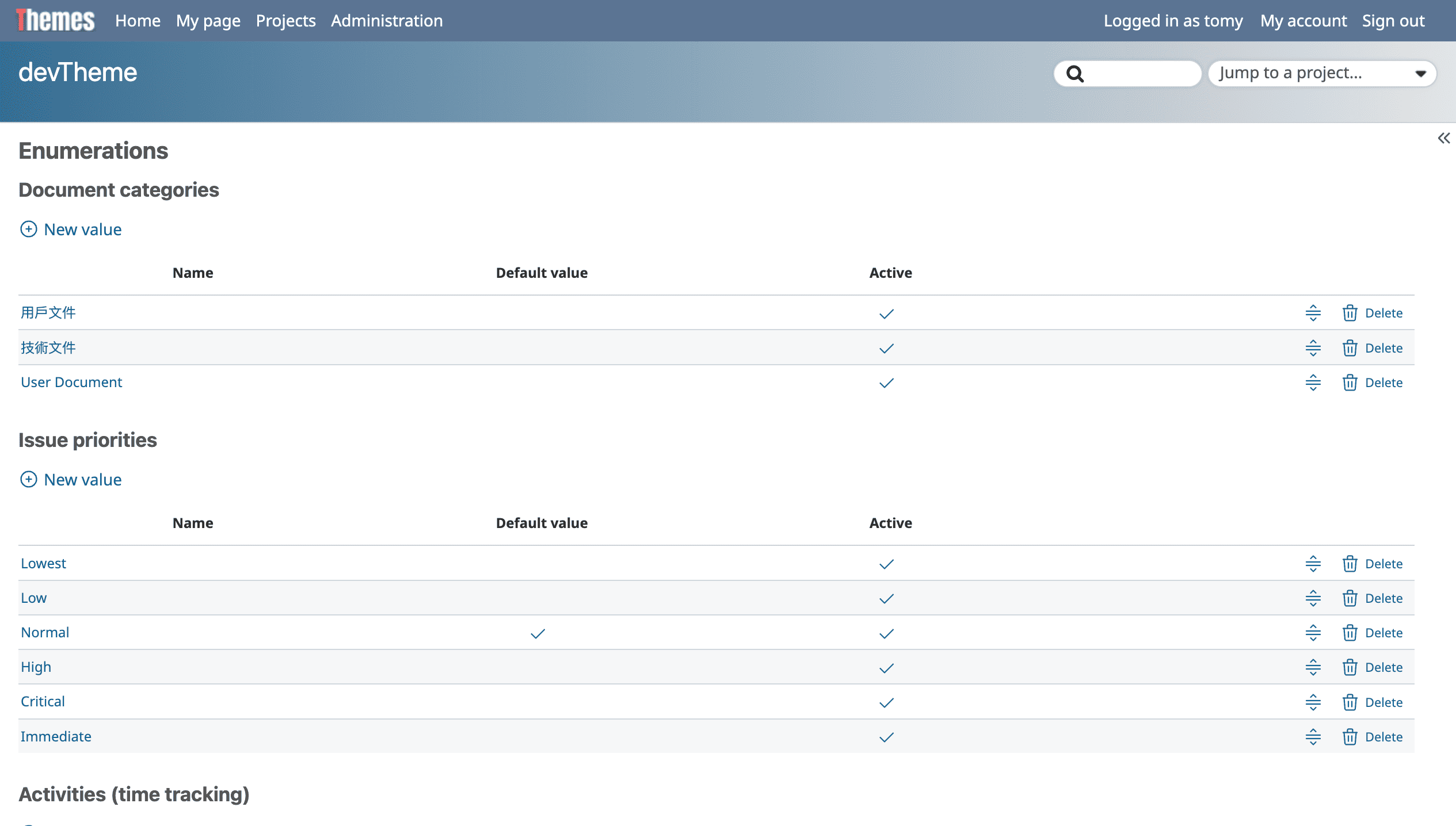1456x826 pixels.
Task: Click into the search input field
Action: coord(1139,74)
